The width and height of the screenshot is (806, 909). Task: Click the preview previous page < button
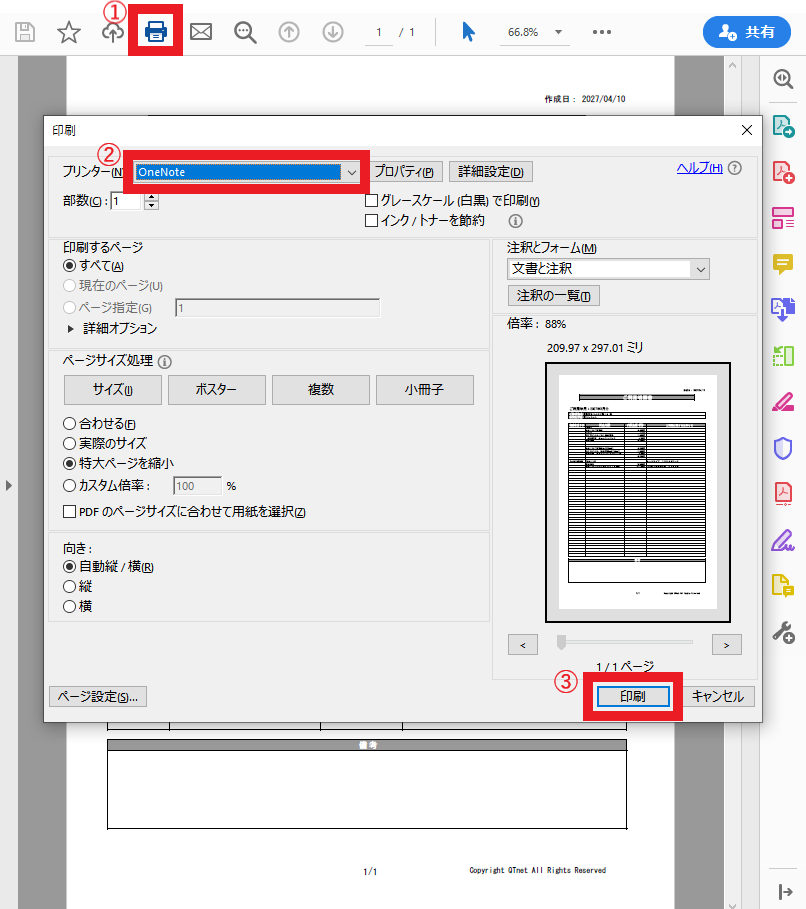click(x=523, y=645)
